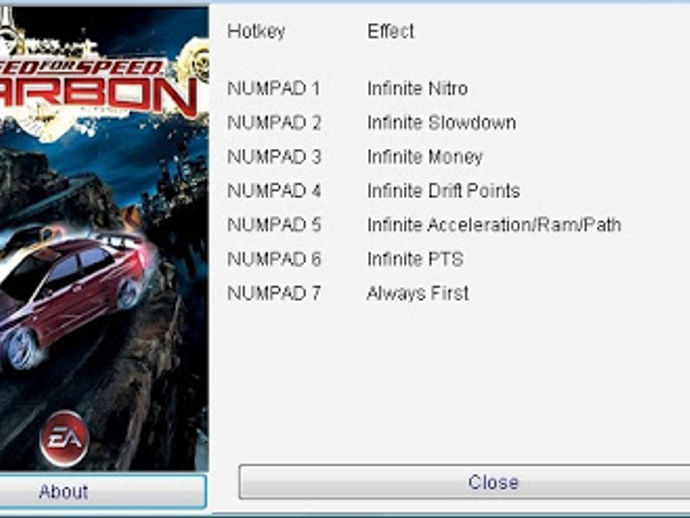Image resolution: width=690 pixels, height=518 pixels.
Task: Select the Effect column header
Action: coord(391,31)
